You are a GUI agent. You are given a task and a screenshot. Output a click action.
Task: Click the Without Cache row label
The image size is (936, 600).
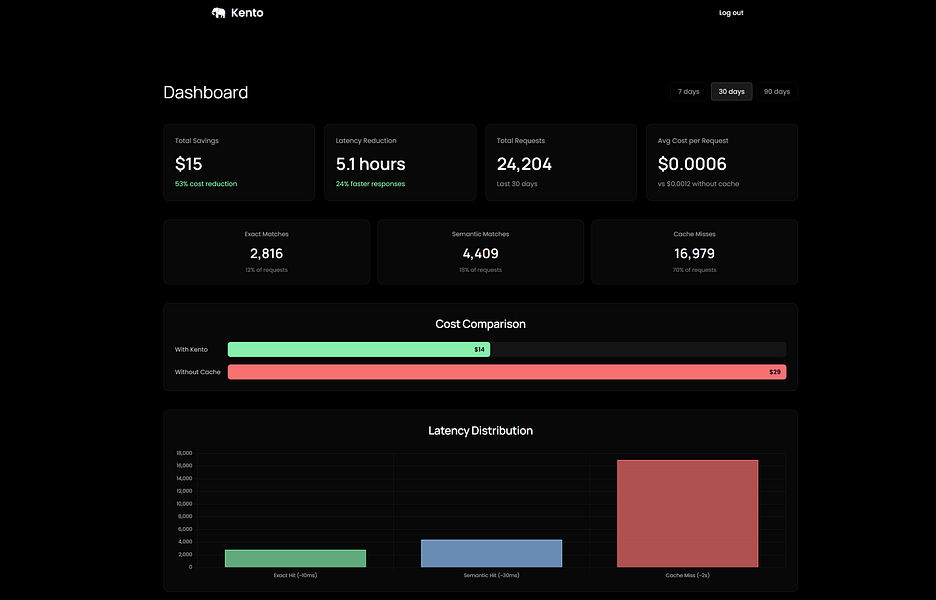(198, 372)
